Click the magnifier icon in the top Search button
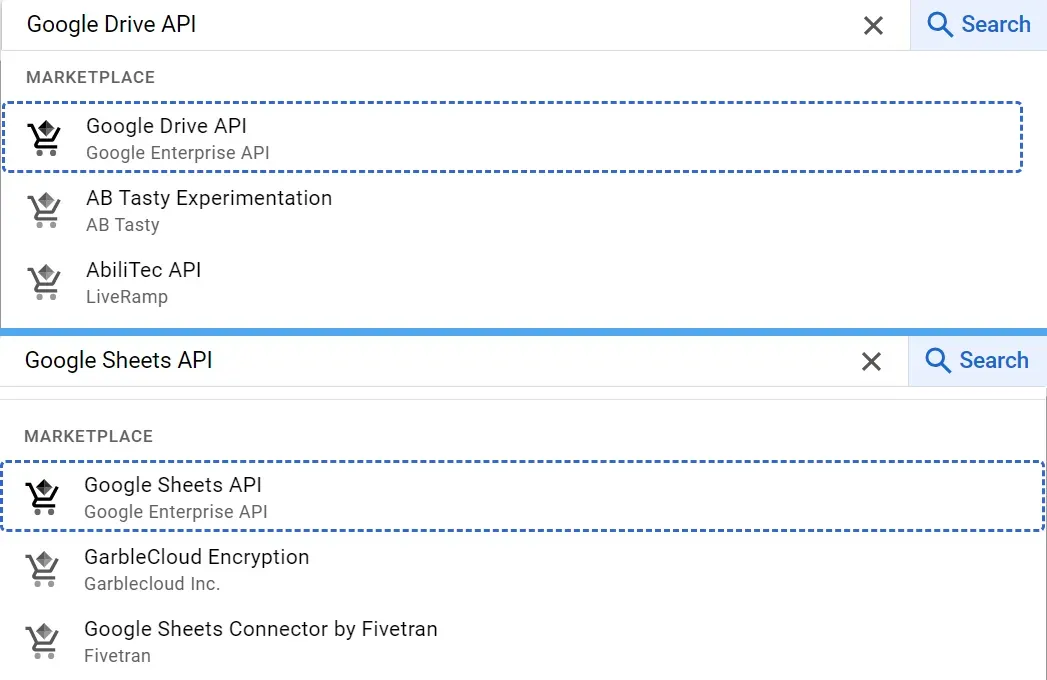1047x680 pixels. pos(938,24)
